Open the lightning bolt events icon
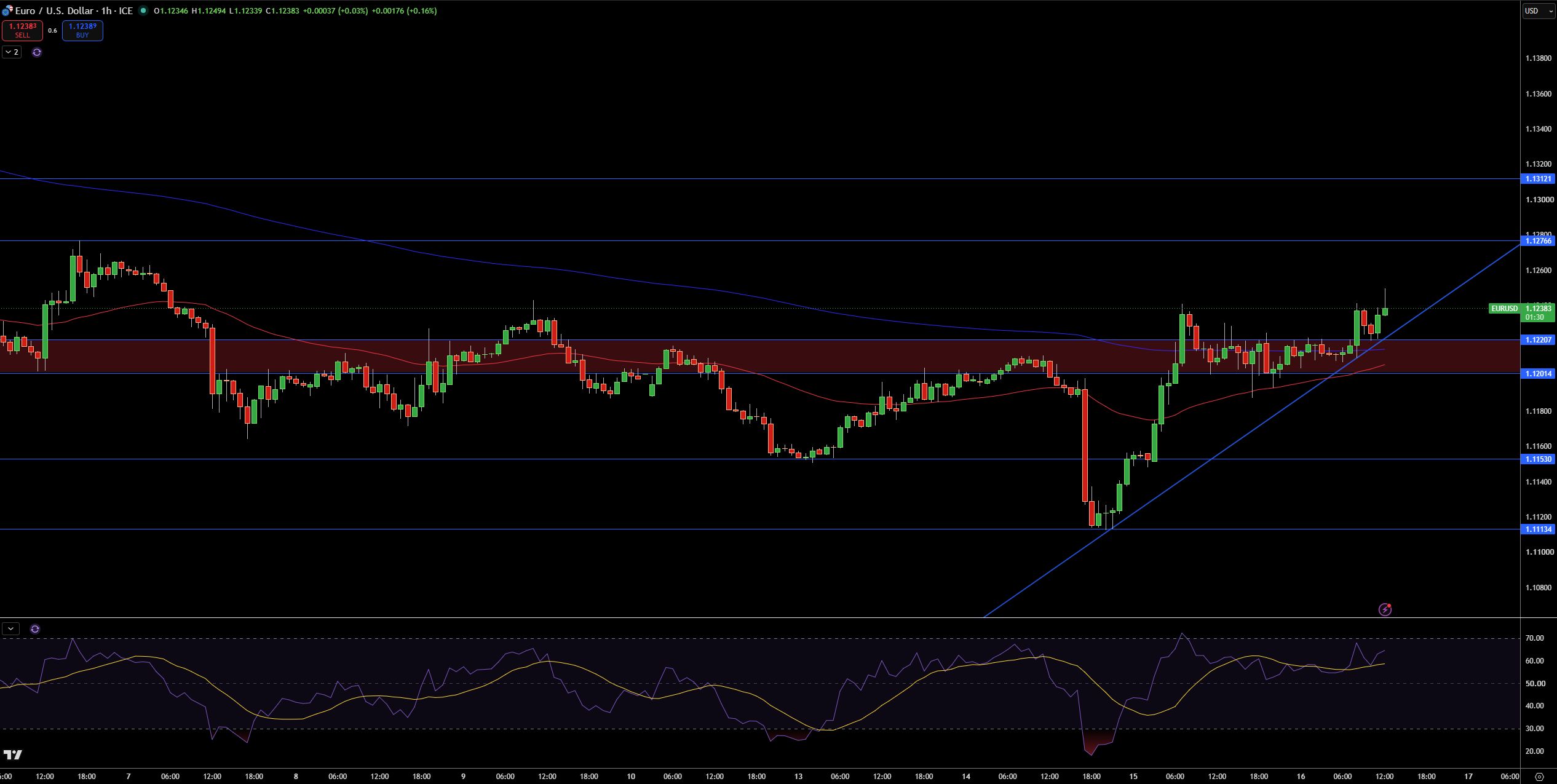 tap(1385, 609)
